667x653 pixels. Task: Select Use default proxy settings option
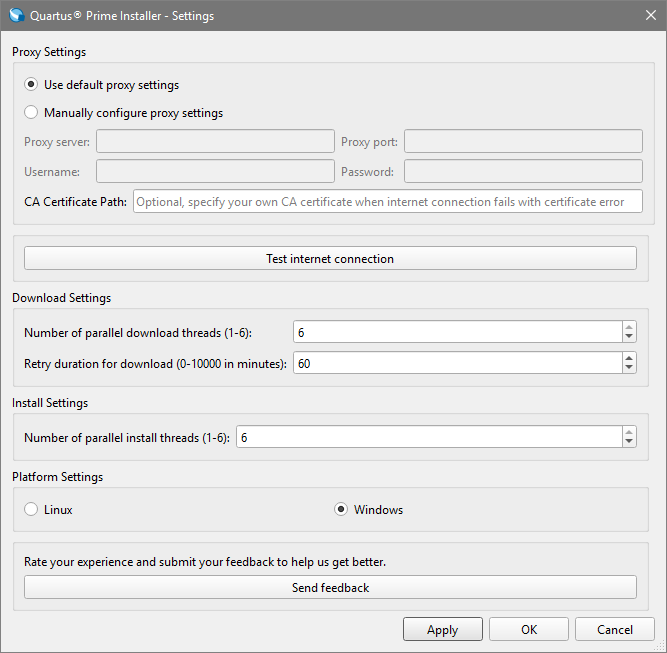32,85
